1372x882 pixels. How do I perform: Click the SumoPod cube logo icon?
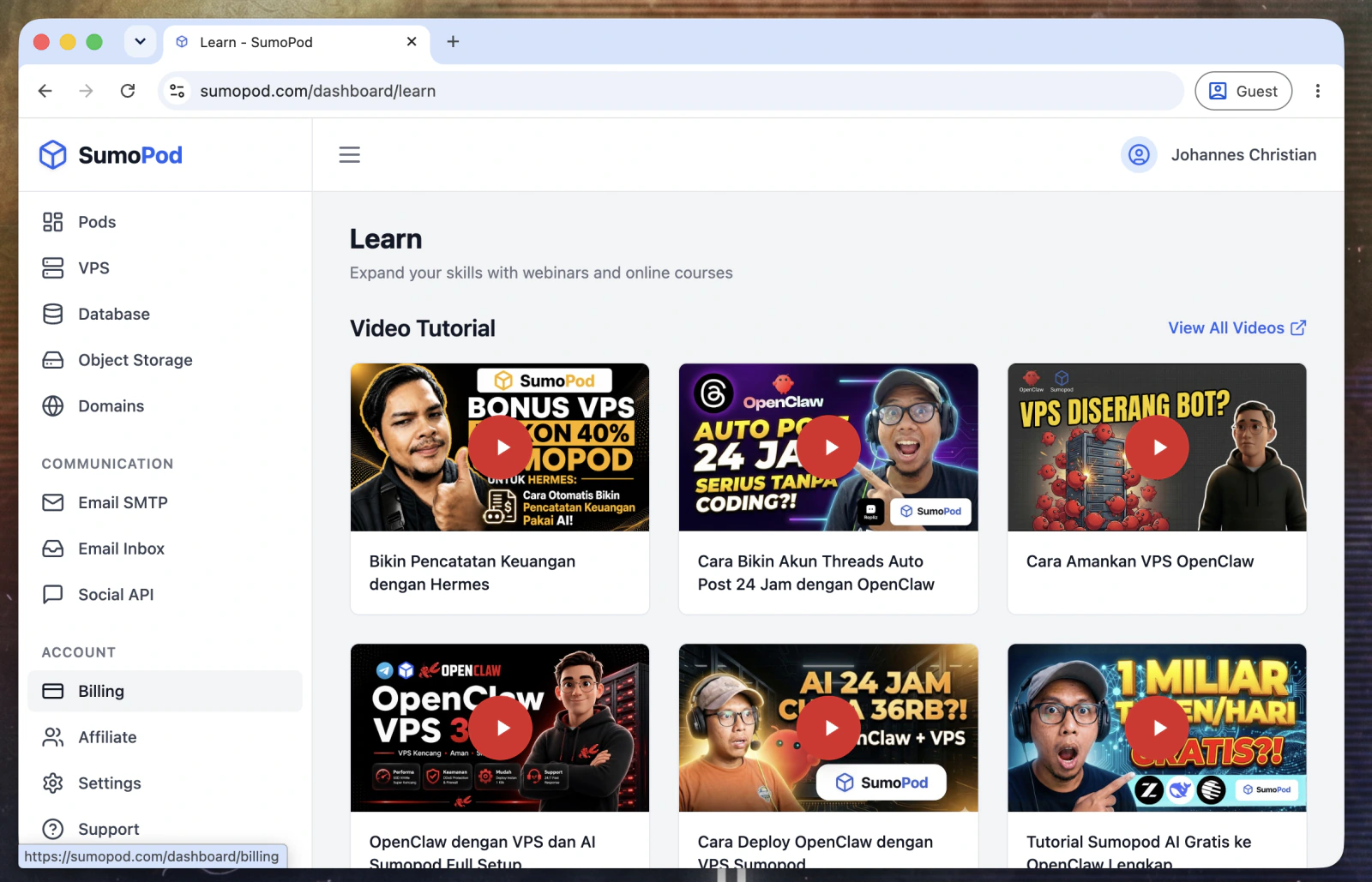click(x=53, y=155)
